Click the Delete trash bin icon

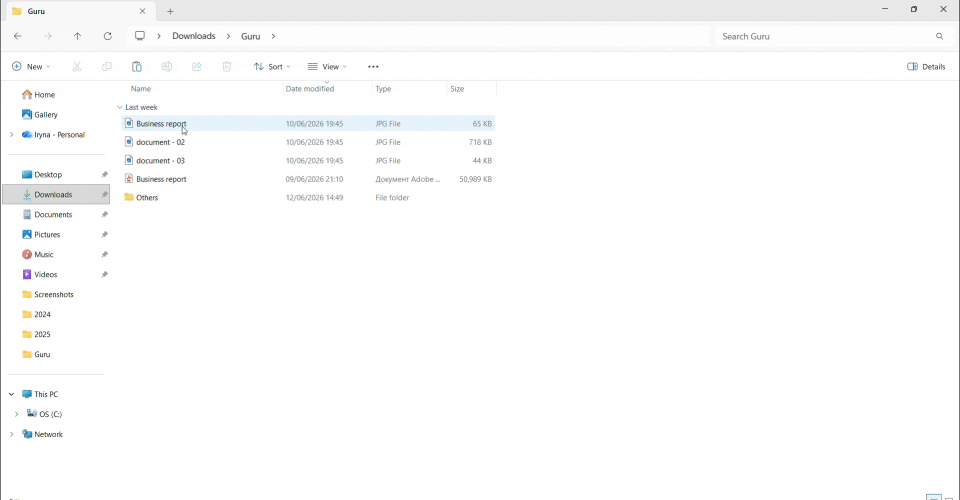coord(227,67)
